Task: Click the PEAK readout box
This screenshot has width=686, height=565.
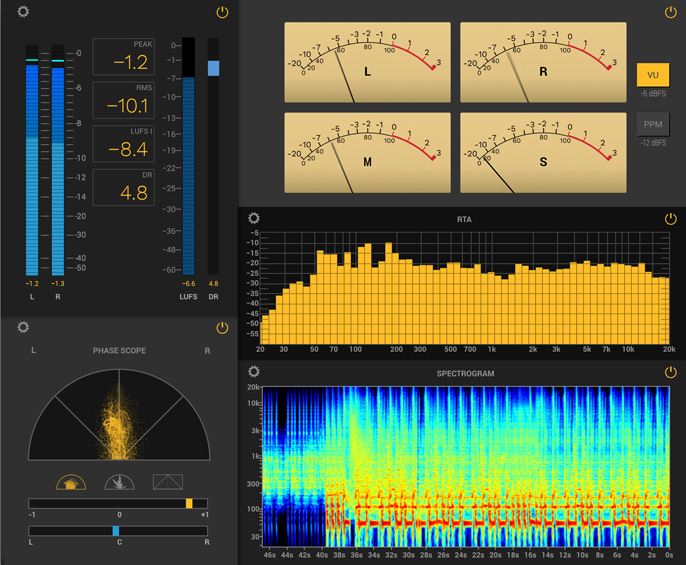Action: click(124, 57)
